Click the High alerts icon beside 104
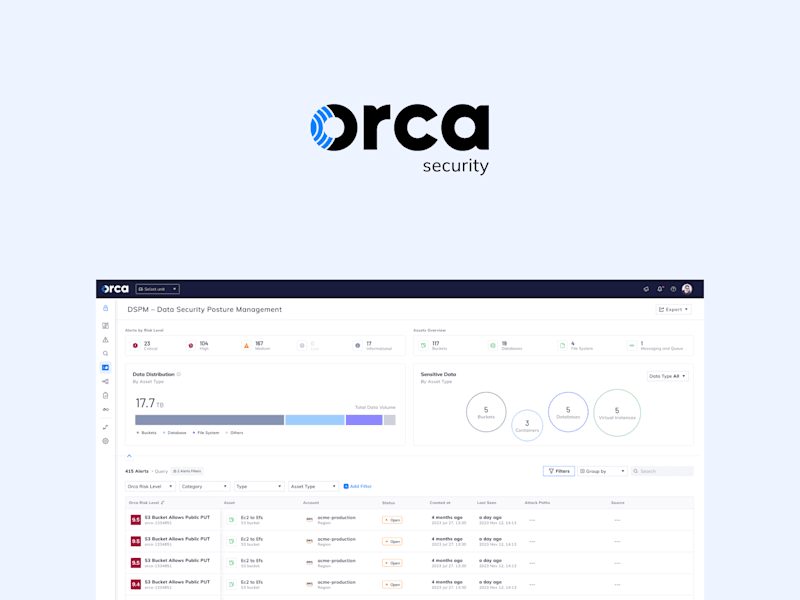This screenshot has height=600, width=800. point(191,345)
